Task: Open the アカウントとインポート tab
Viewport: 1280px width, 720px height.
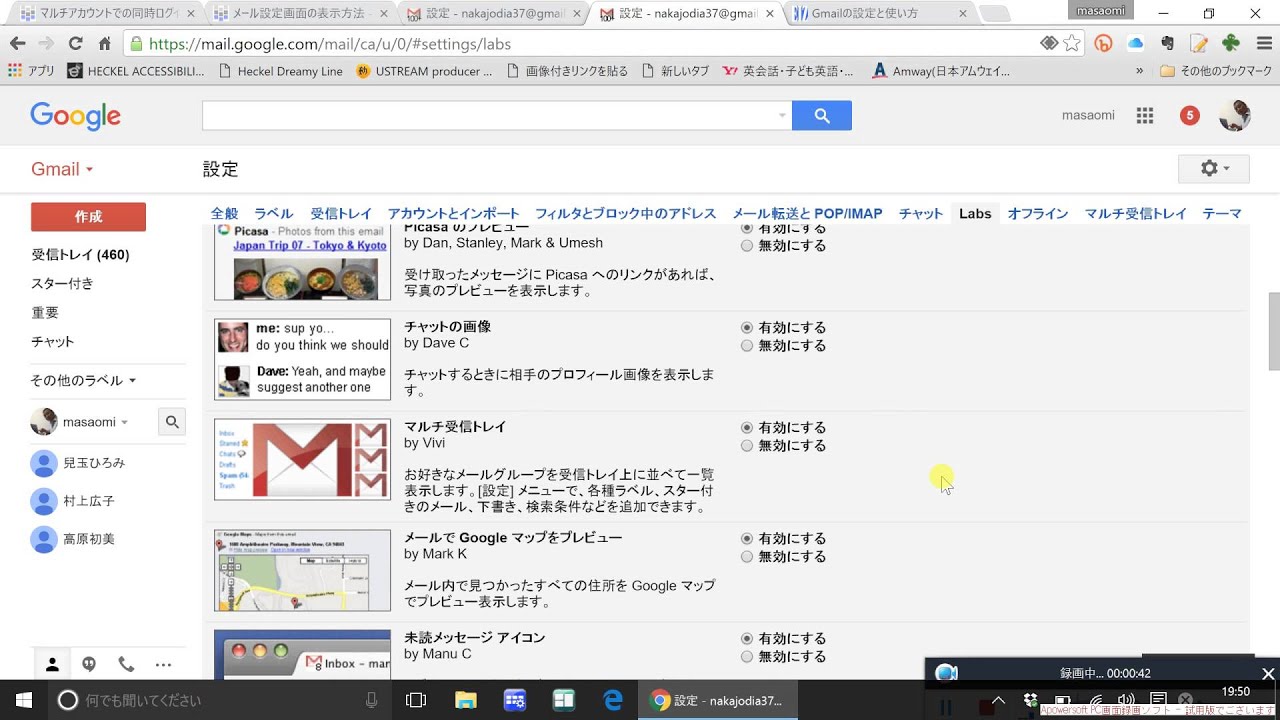Action: [x=454, y=213]
